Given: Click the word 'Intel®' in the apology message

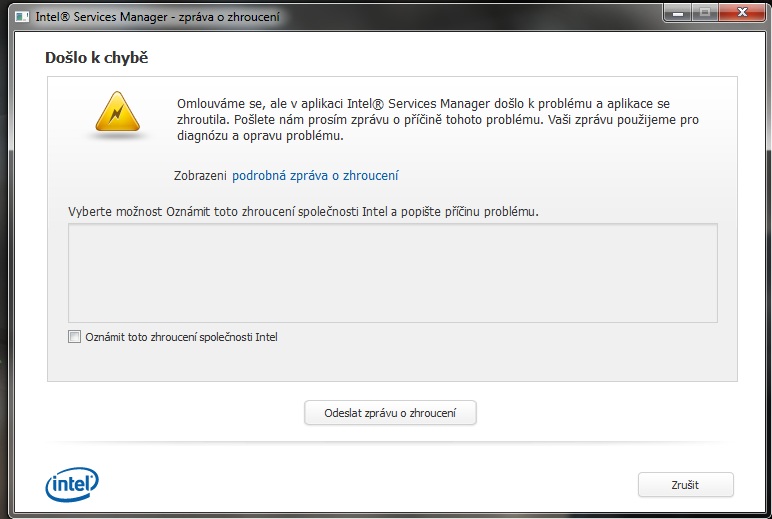Looking at the screenshot, I should (365, 104).
